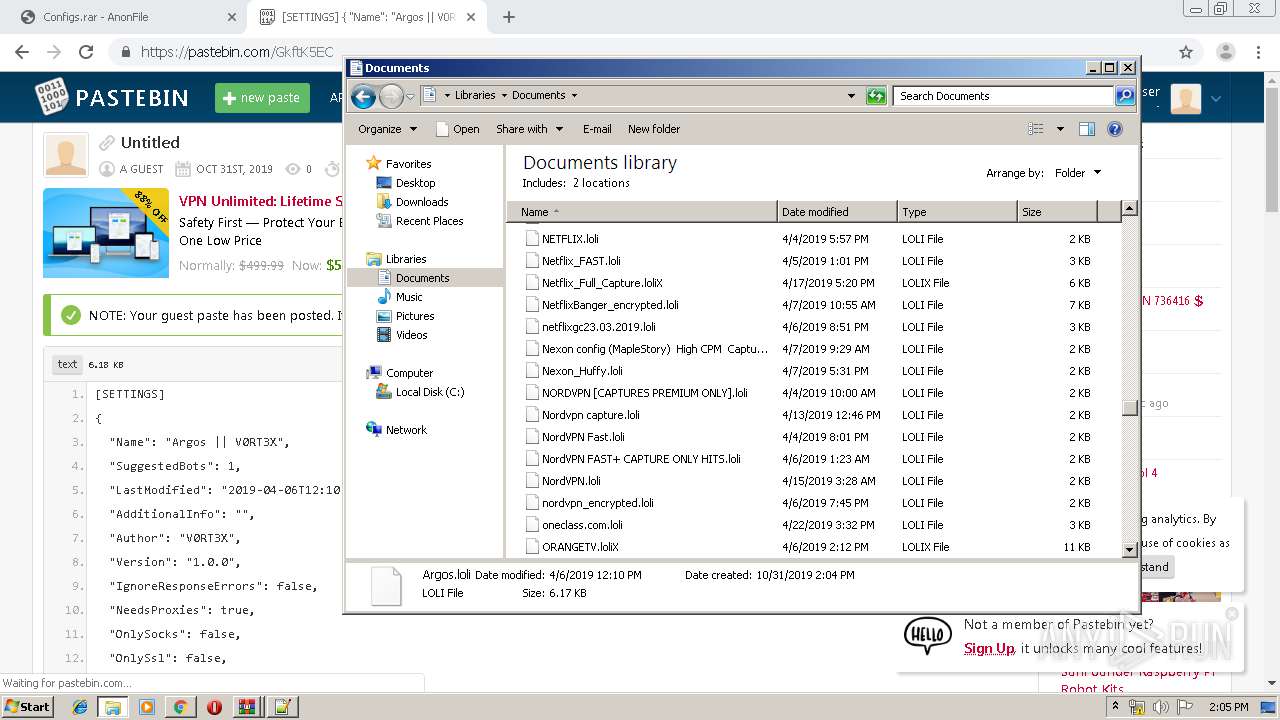Click VPN Unlimited ad headline link
This screenshot has width=1280, height=720.
click(260, 201)
